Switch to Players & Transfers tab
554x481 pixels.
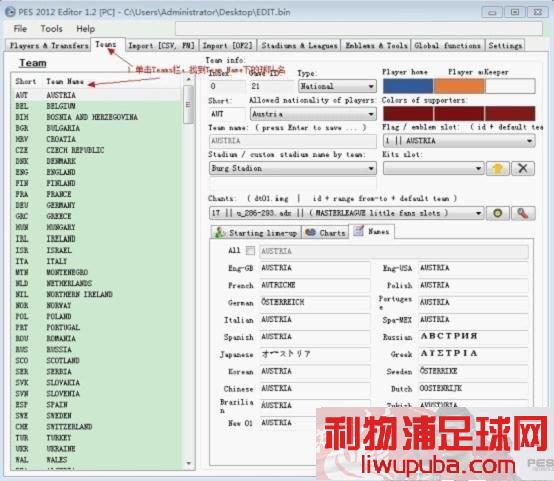tap(48, 45)
